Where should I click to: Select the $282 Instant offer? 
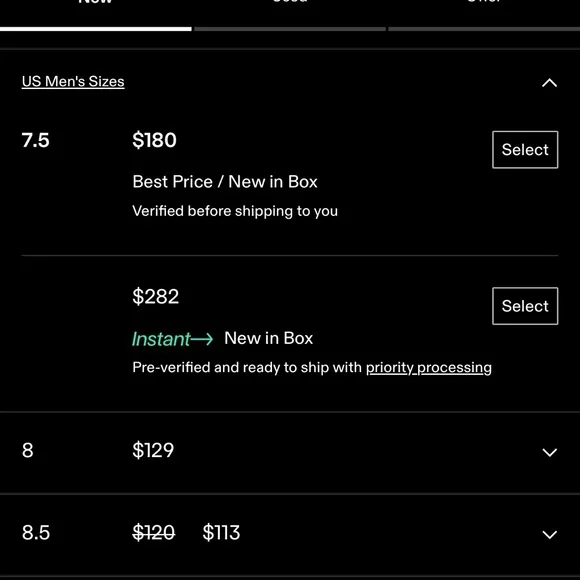point(525,306)
